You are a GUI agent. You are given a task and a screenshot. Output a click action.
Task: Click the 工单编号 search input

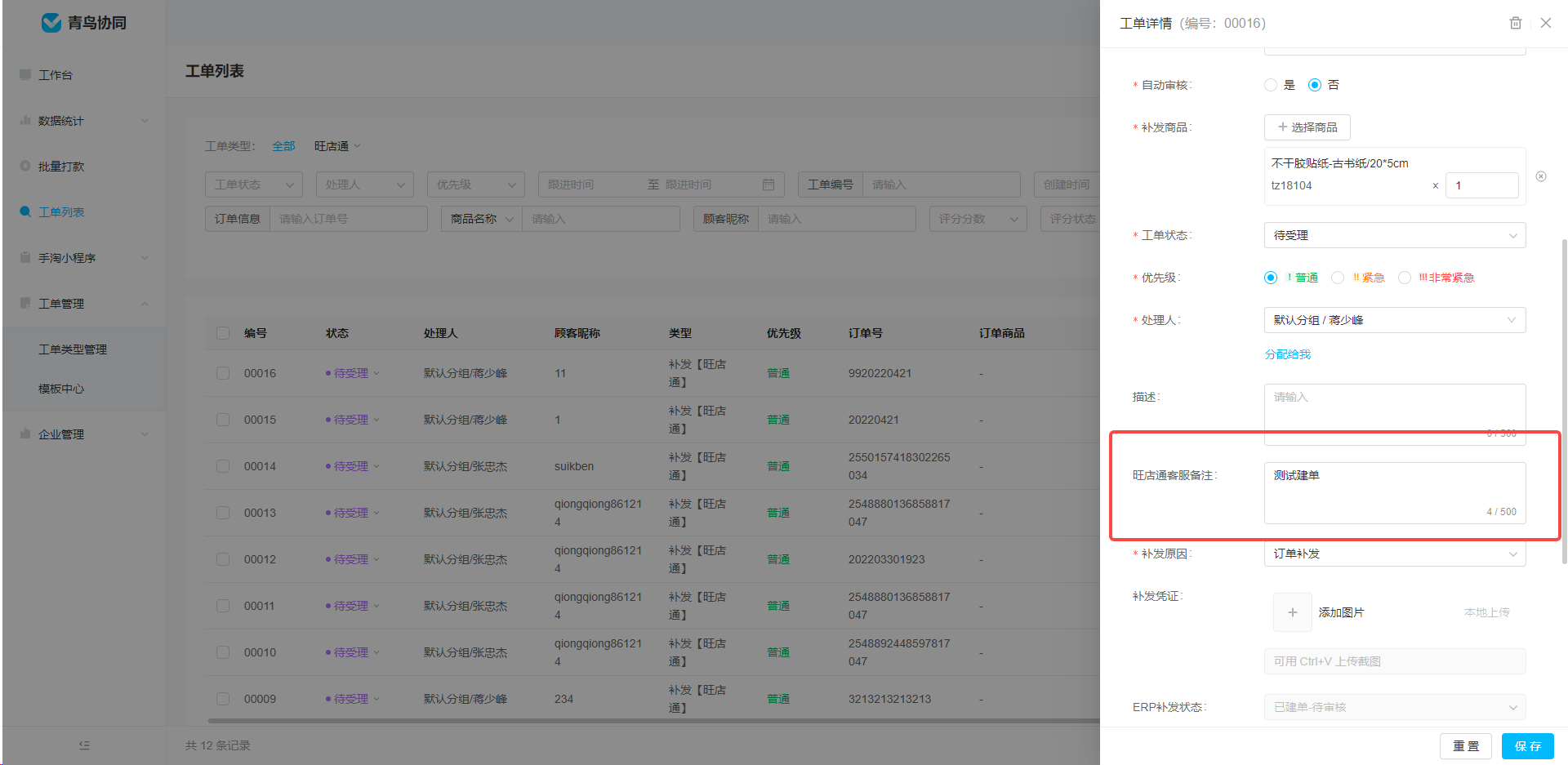point(941,185)
